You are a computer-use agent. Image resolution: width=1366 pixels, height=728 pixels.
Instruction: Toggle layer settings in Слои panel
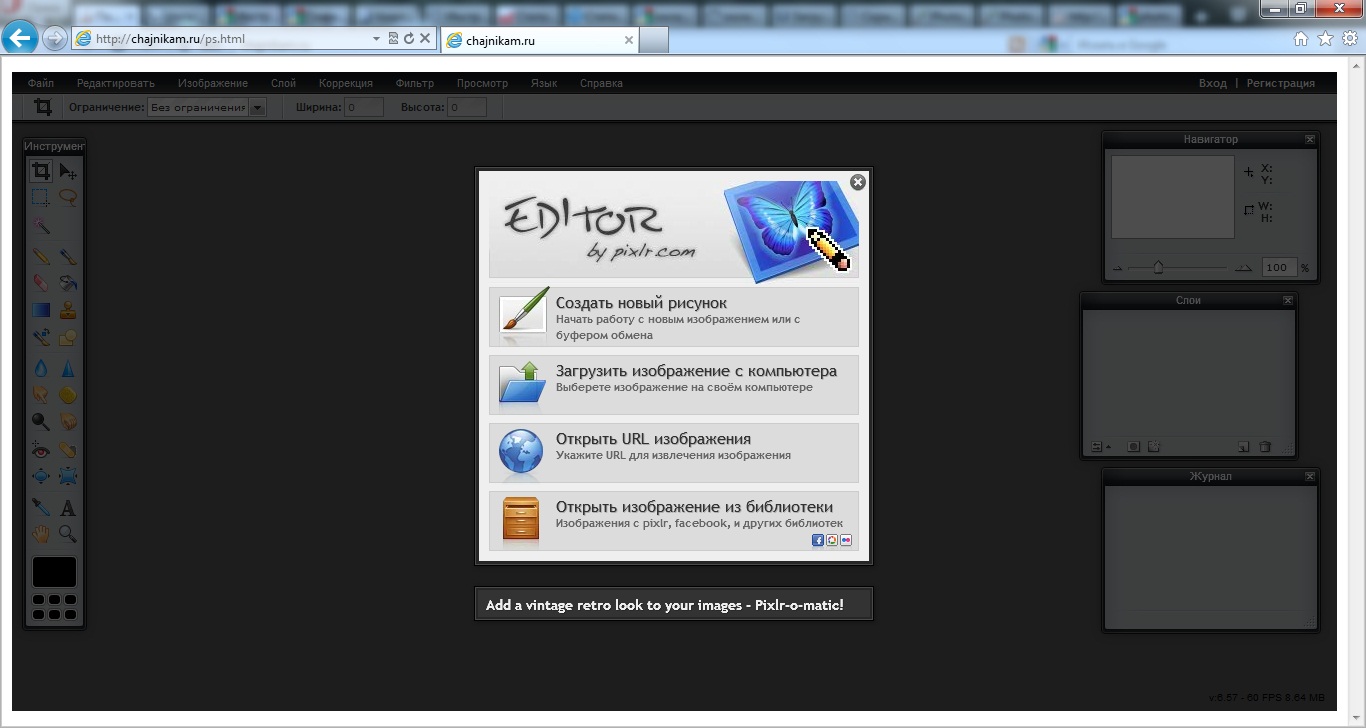(x=1099, y=447)
